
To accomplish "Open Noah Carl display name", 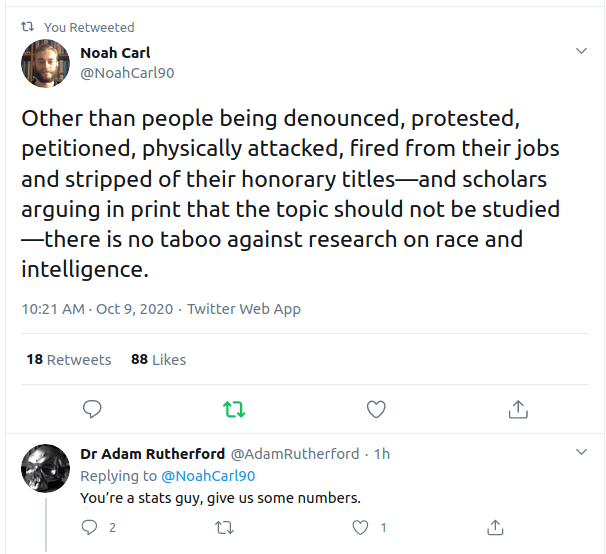I will coord(115,52).
